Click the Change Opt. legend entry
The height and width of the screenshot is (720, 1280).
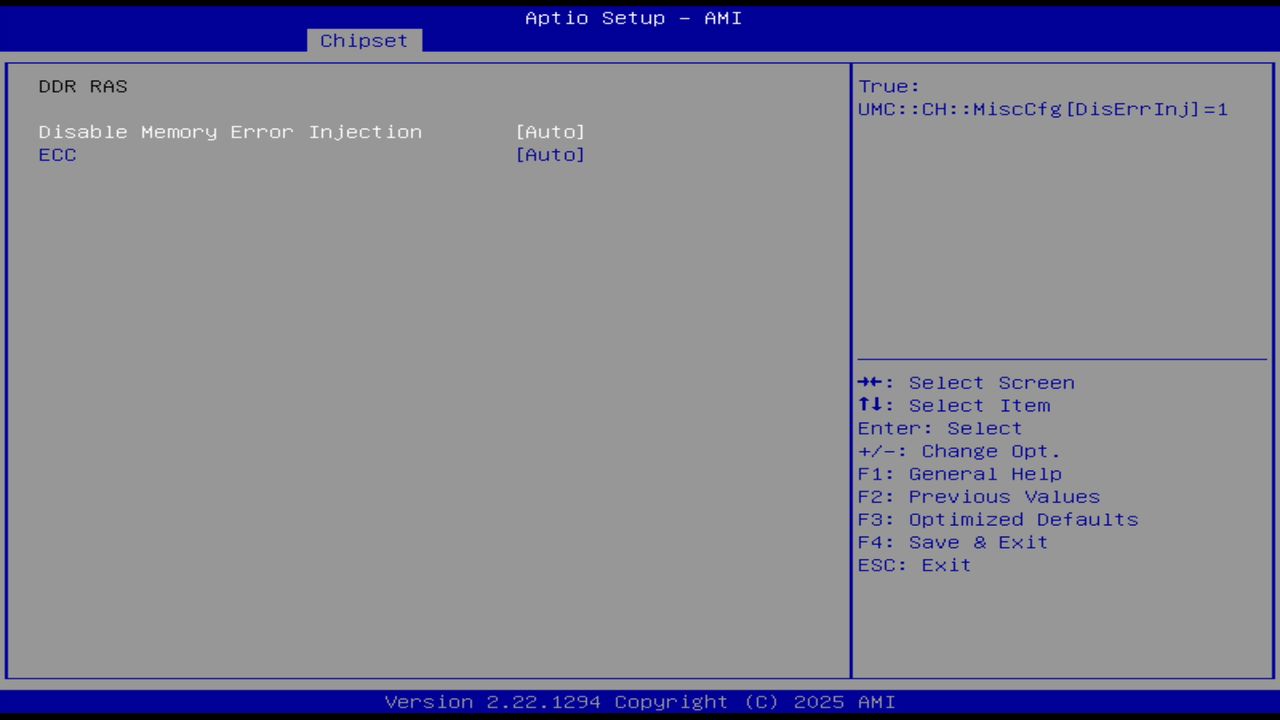point(957,451)
